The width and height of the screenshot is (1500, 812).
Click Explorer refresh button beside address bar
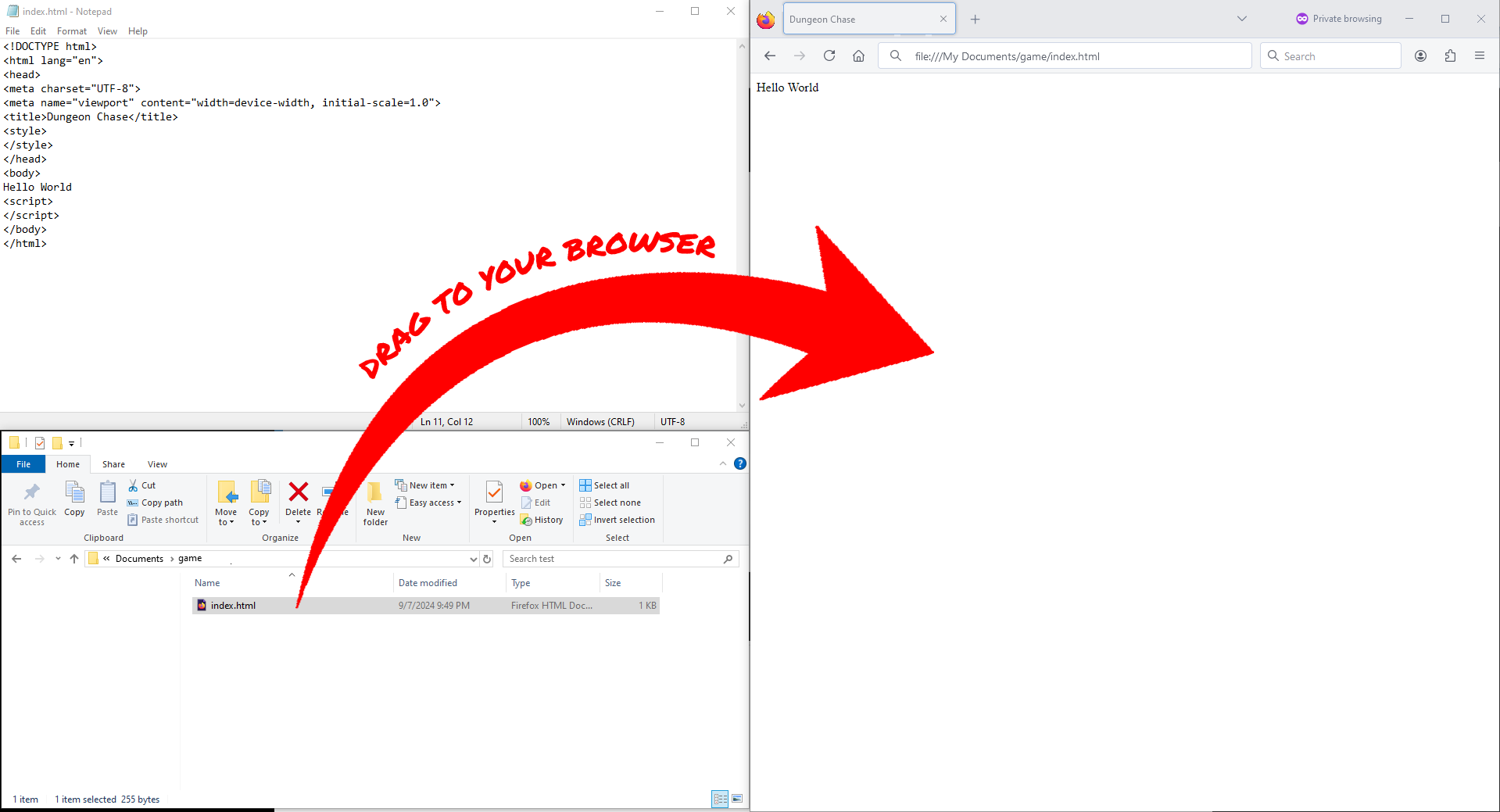point(487,559)
